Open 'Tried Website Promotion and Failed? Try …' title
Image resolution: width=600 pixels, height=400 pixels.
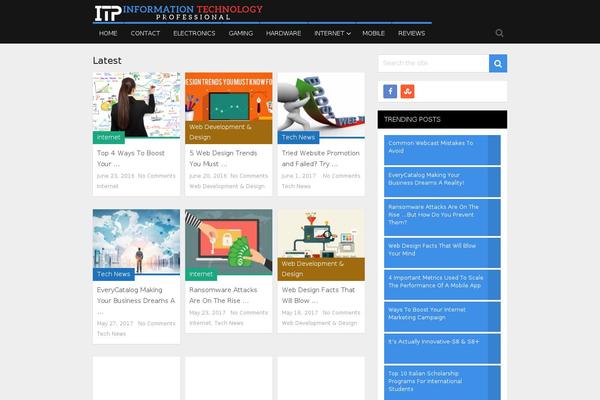(321, 158)
